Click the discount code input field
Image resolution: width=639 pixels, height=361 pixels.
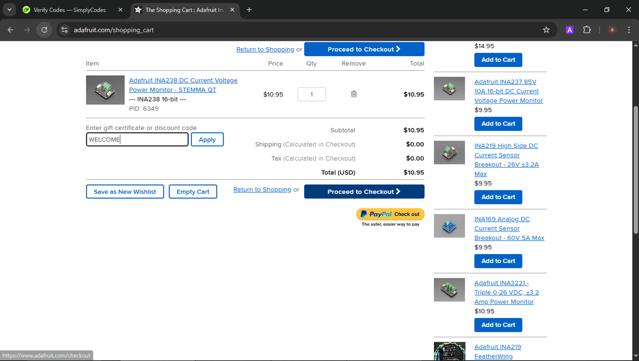(x=137, y=139)
